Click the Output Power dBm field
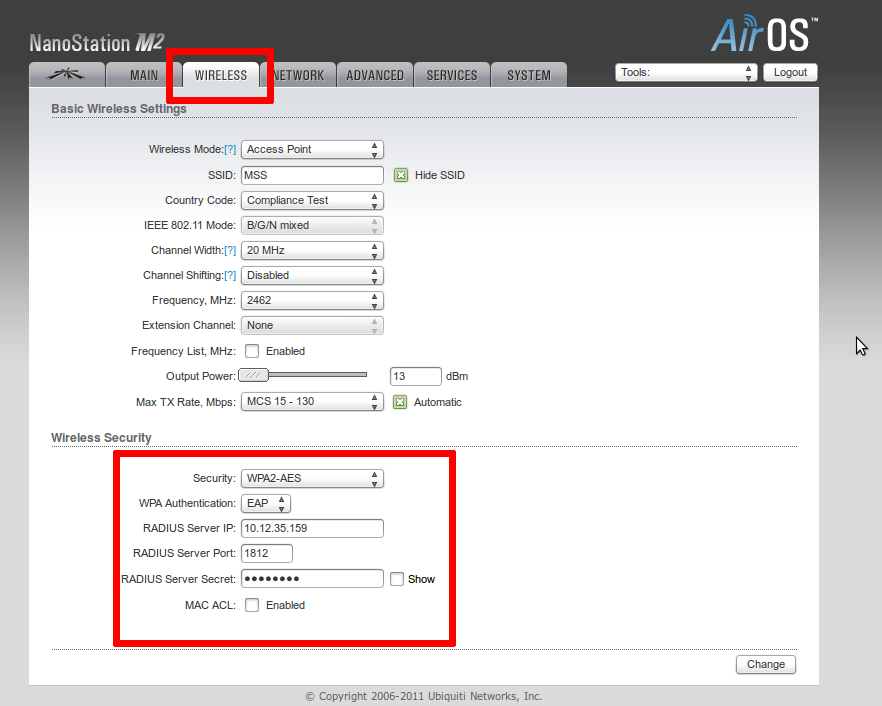The image size is (882, 706). (x=416, y=376)
